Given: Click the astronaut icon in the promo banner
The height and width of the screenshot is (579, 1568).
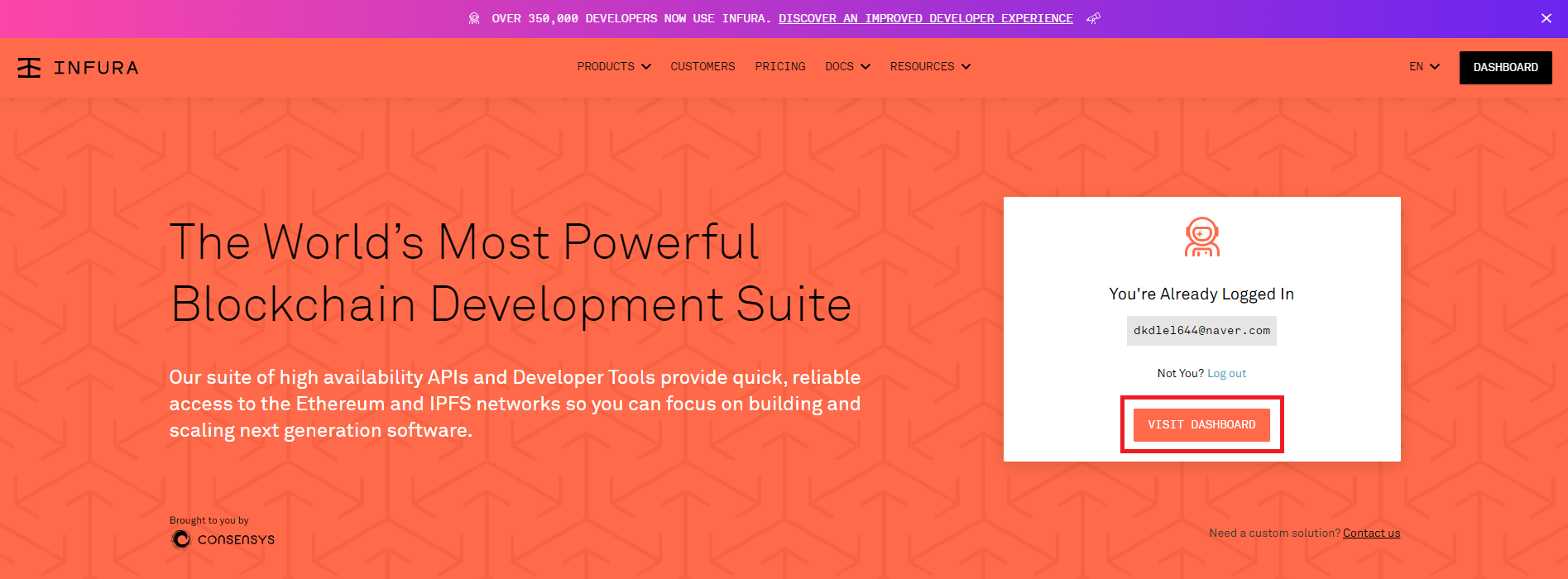Looking at the screenshot, I should (x=474, y=18).
